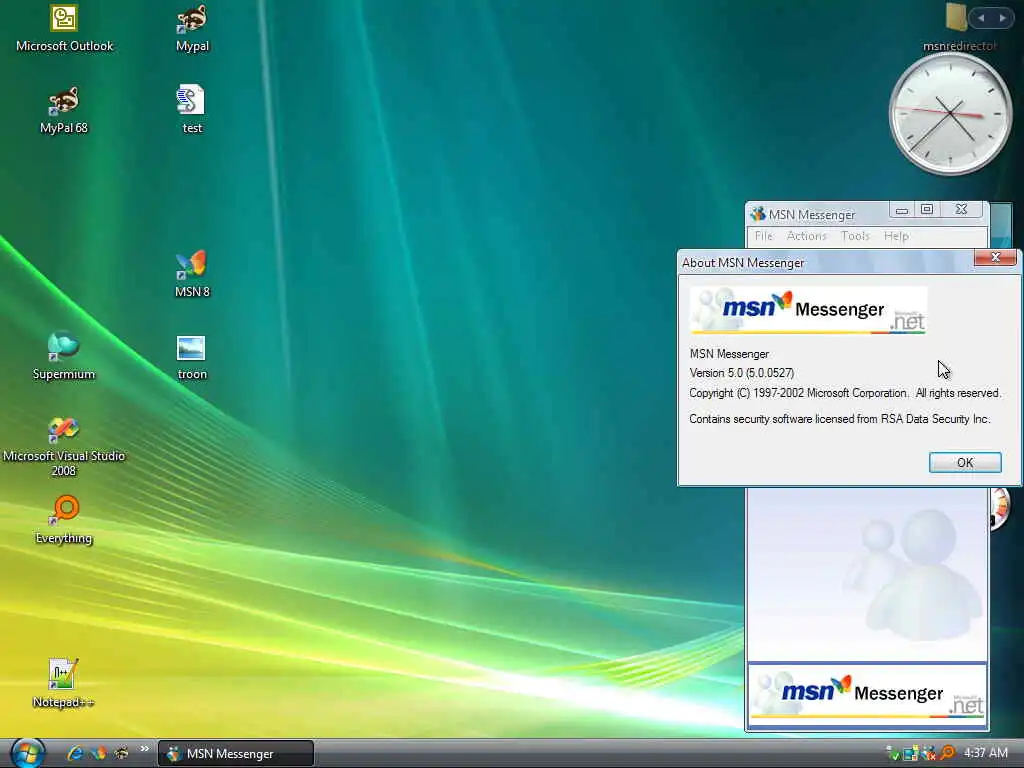Close the About MSN Messenger dialog
Viewport: 1024px width, 768px height.
995,257
